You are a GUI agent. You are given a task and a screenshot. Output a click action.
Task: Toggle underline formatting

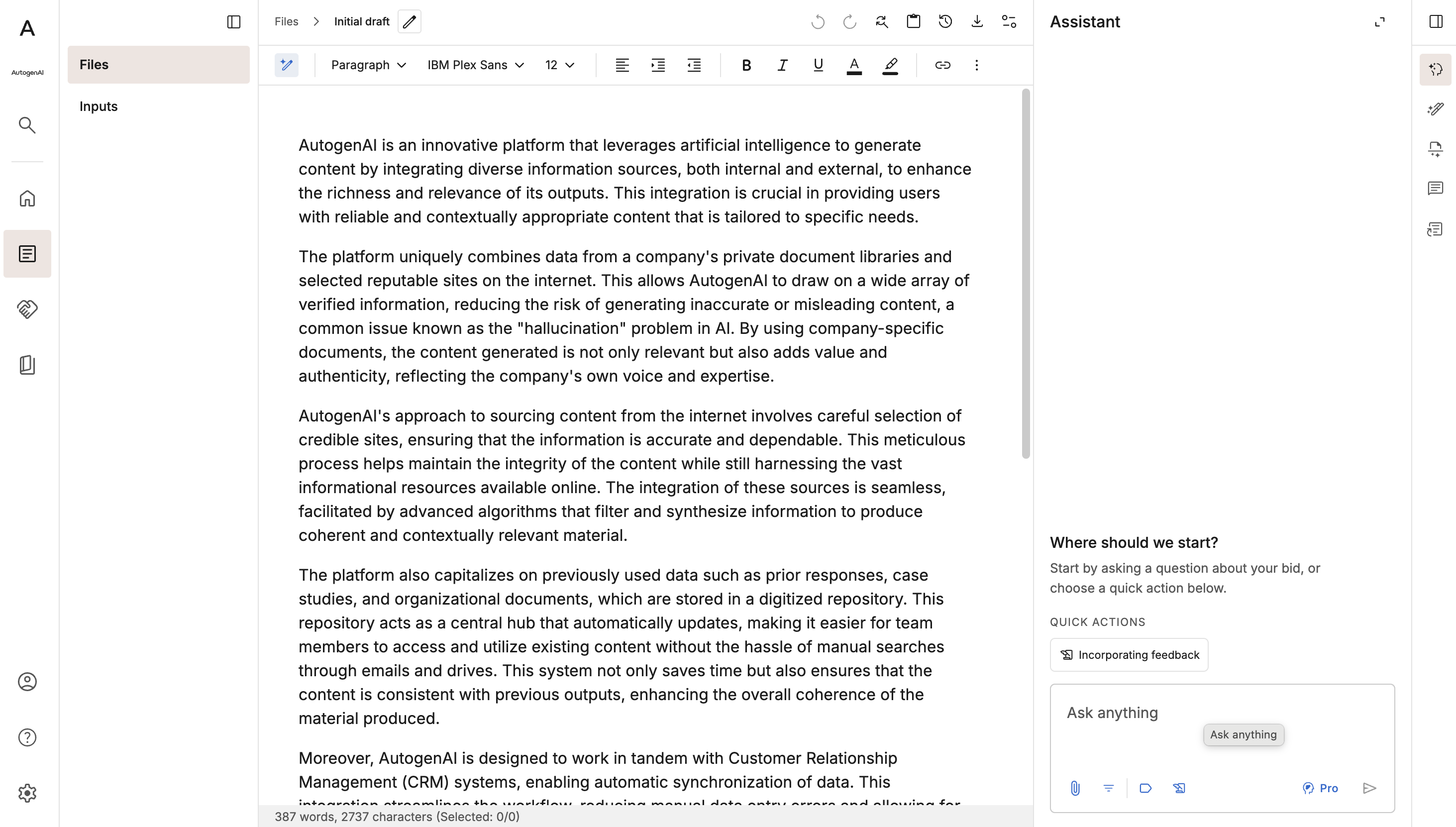[818, 65]
